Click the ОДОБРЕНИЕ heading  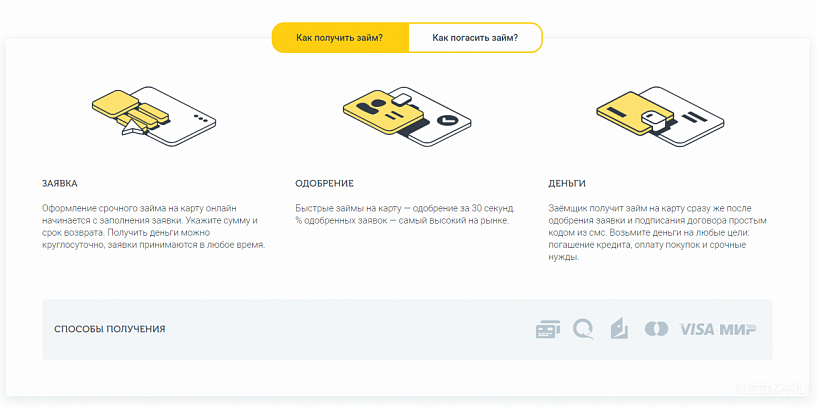tap(324, 183)
